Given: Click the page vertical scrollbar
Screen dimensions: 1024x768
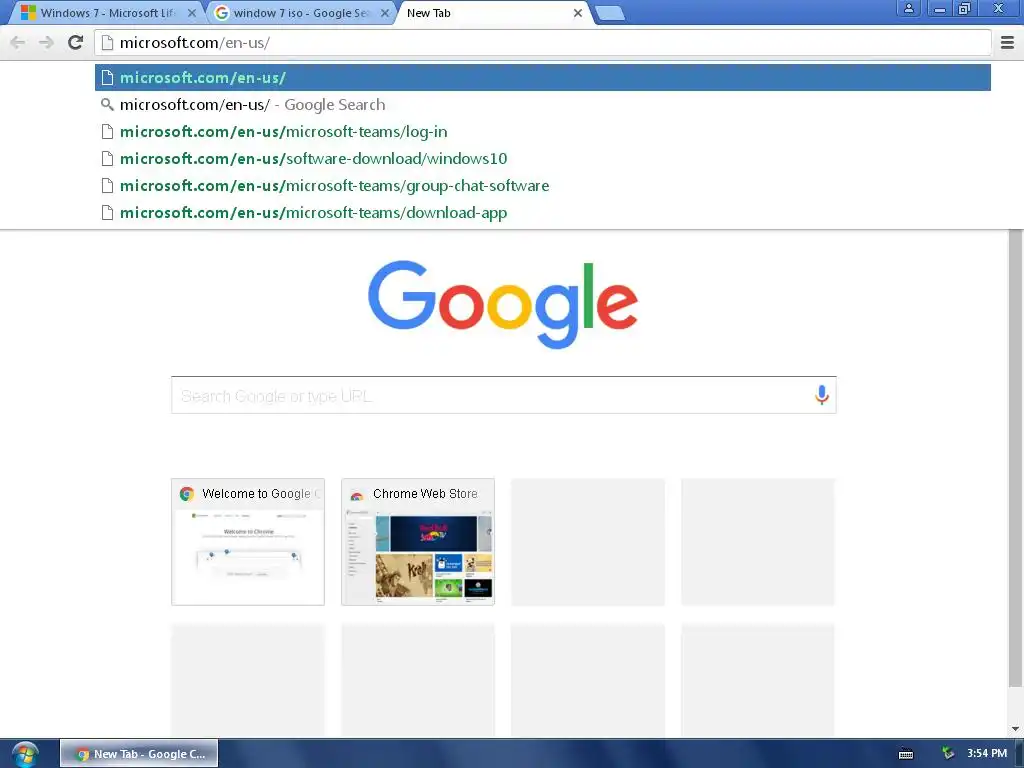Looking at the screenshot, I should tap(1015, 457).
